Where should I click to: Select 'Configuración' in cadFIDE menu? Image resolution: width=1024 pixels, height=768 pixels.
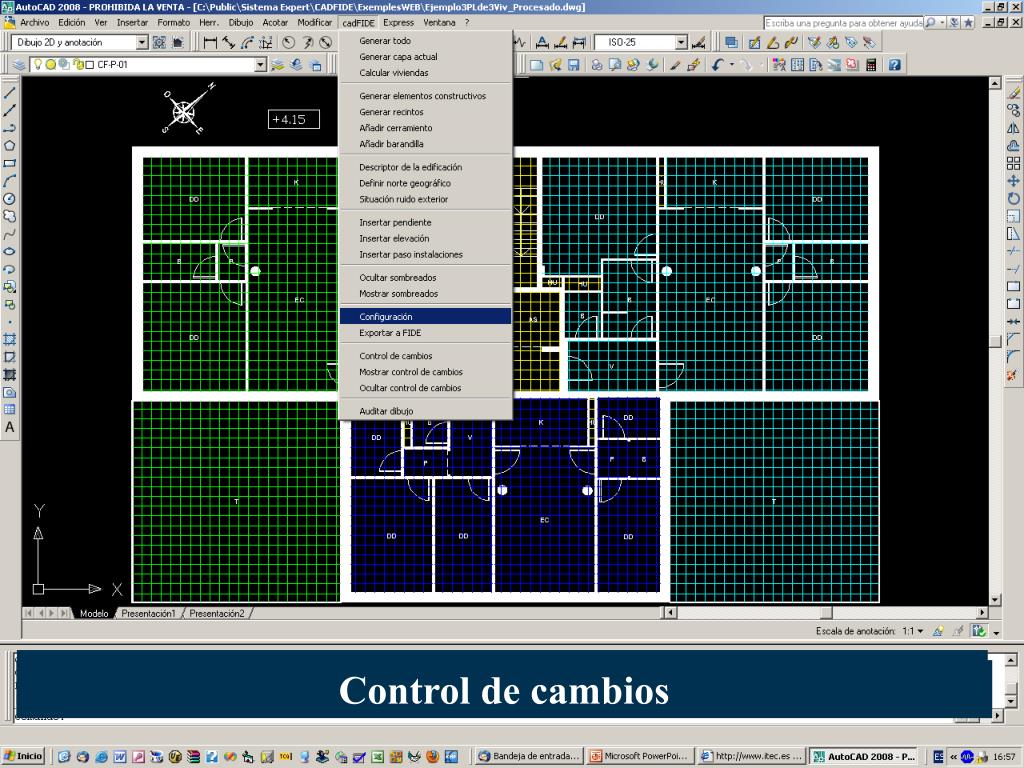[x=425, y=316]
